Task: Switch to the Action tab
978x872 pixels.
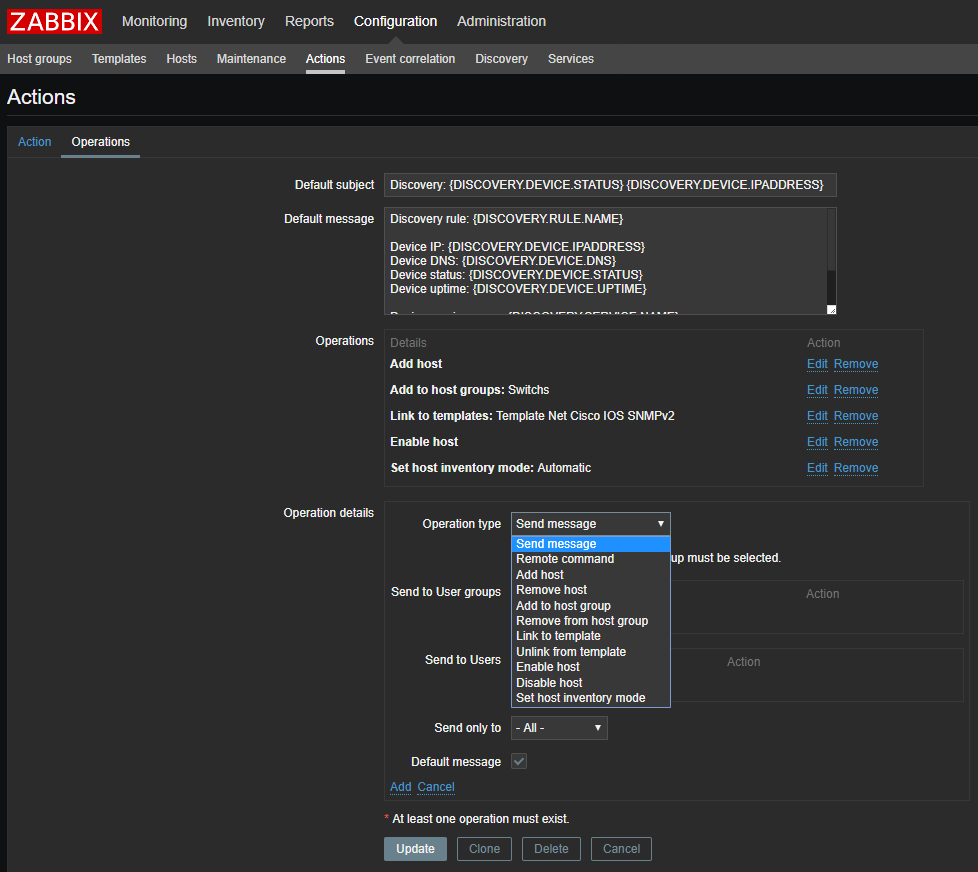Action: pyautogui.click(x=34, y=142)
